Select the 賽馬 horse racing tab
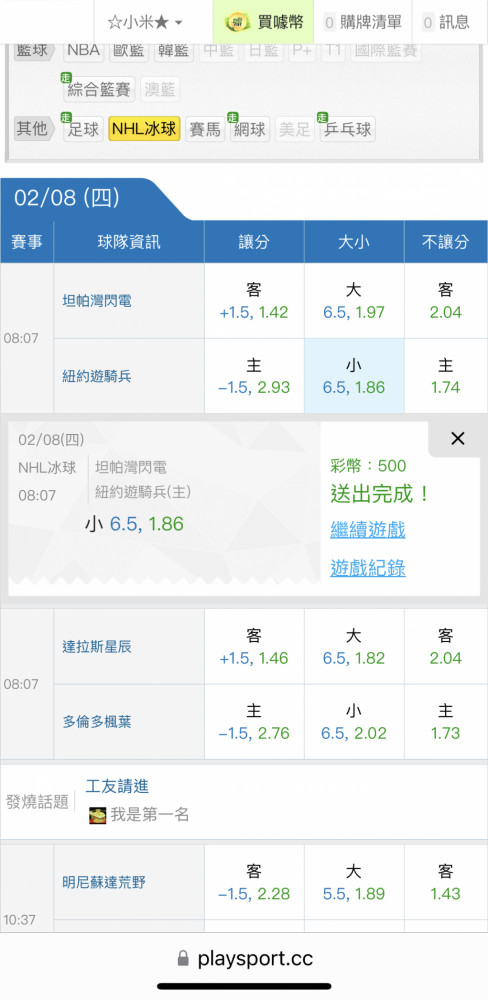Viewport: 488px width, 1000px height. click(205, 129)
